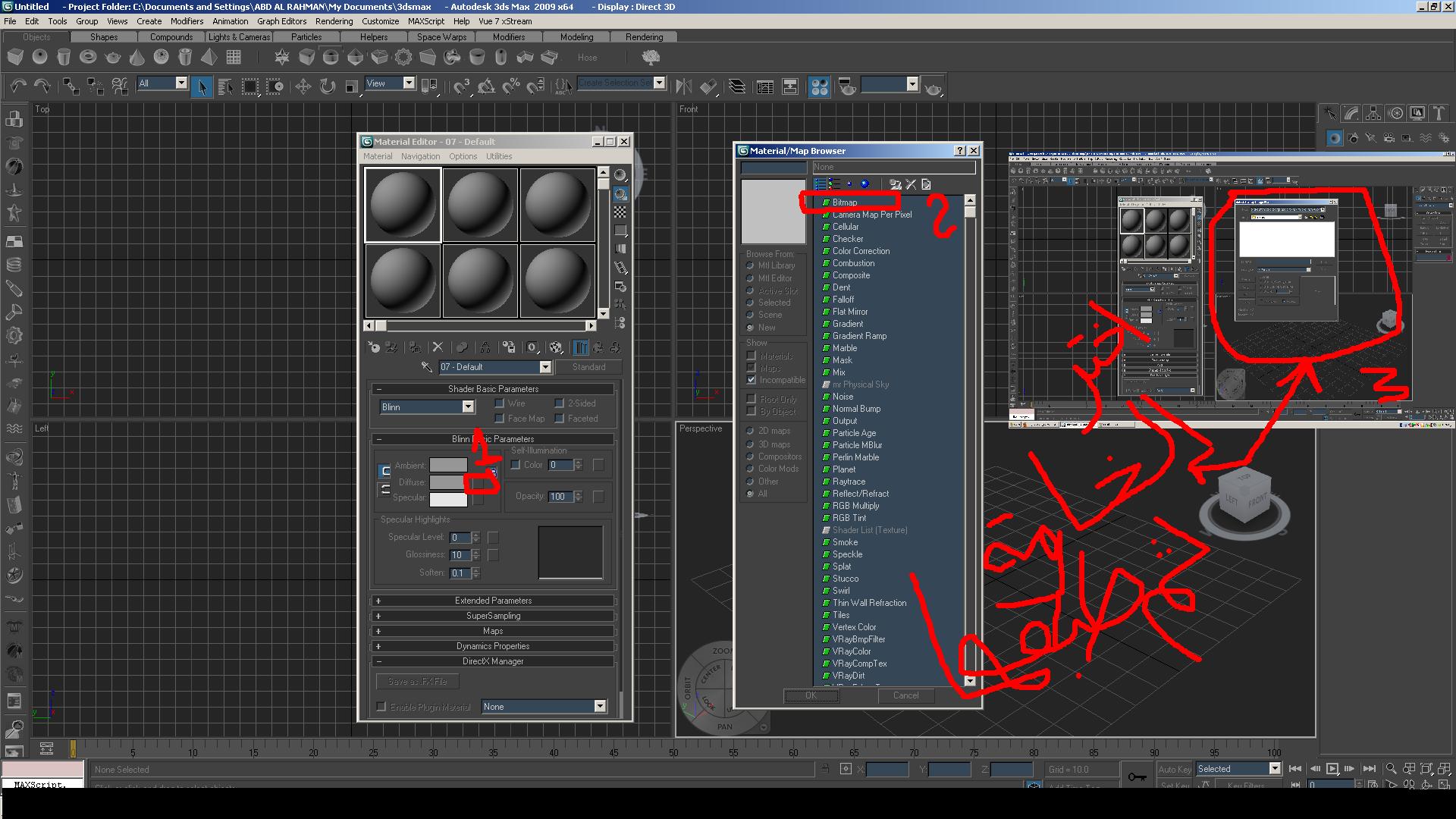
Task: Click the Diffuse color swatch
Action: pyautogui.click(x=448, y=482)
